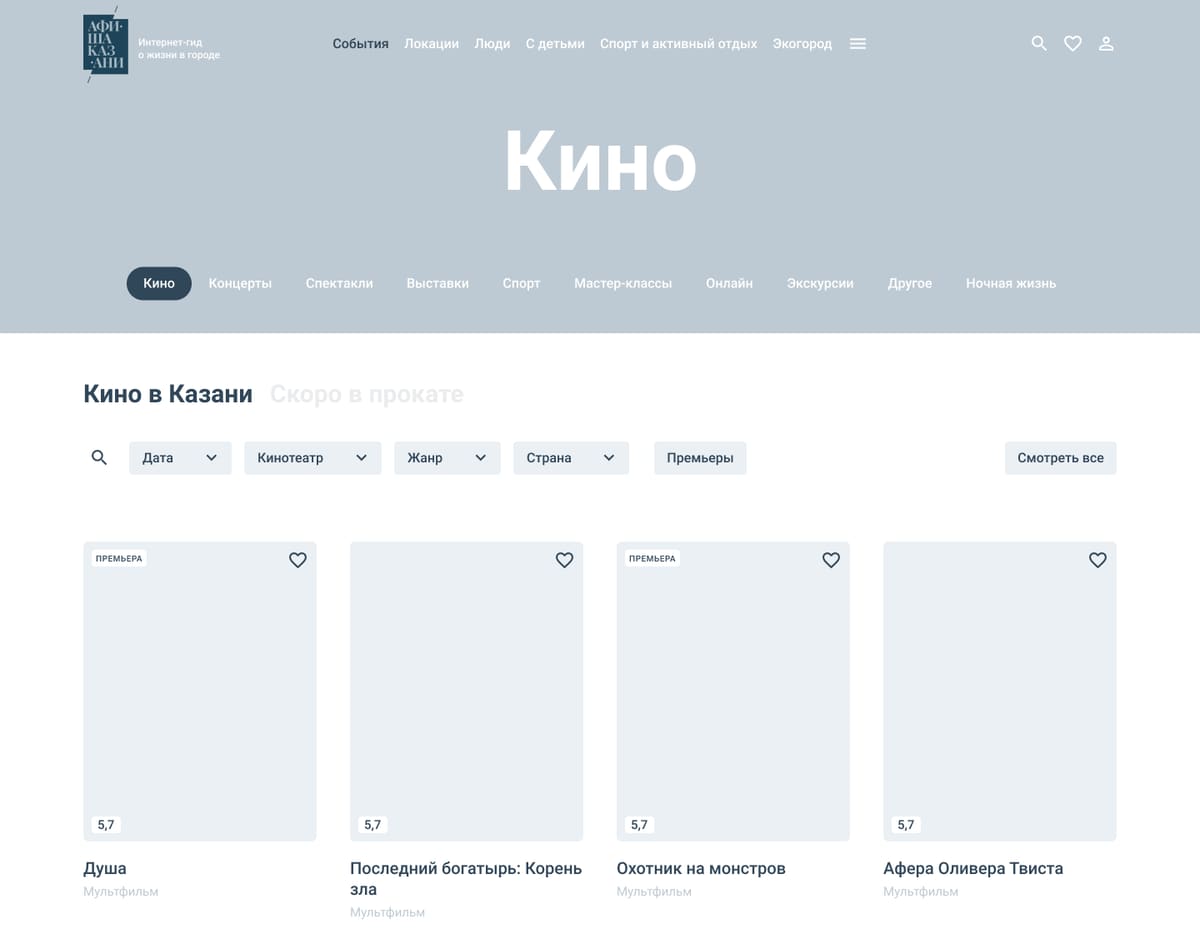1200x933 pixels.
Task: Click ПРЕМЬЕРА badge on Охотник на монстров poster
Action: point(652,559)
